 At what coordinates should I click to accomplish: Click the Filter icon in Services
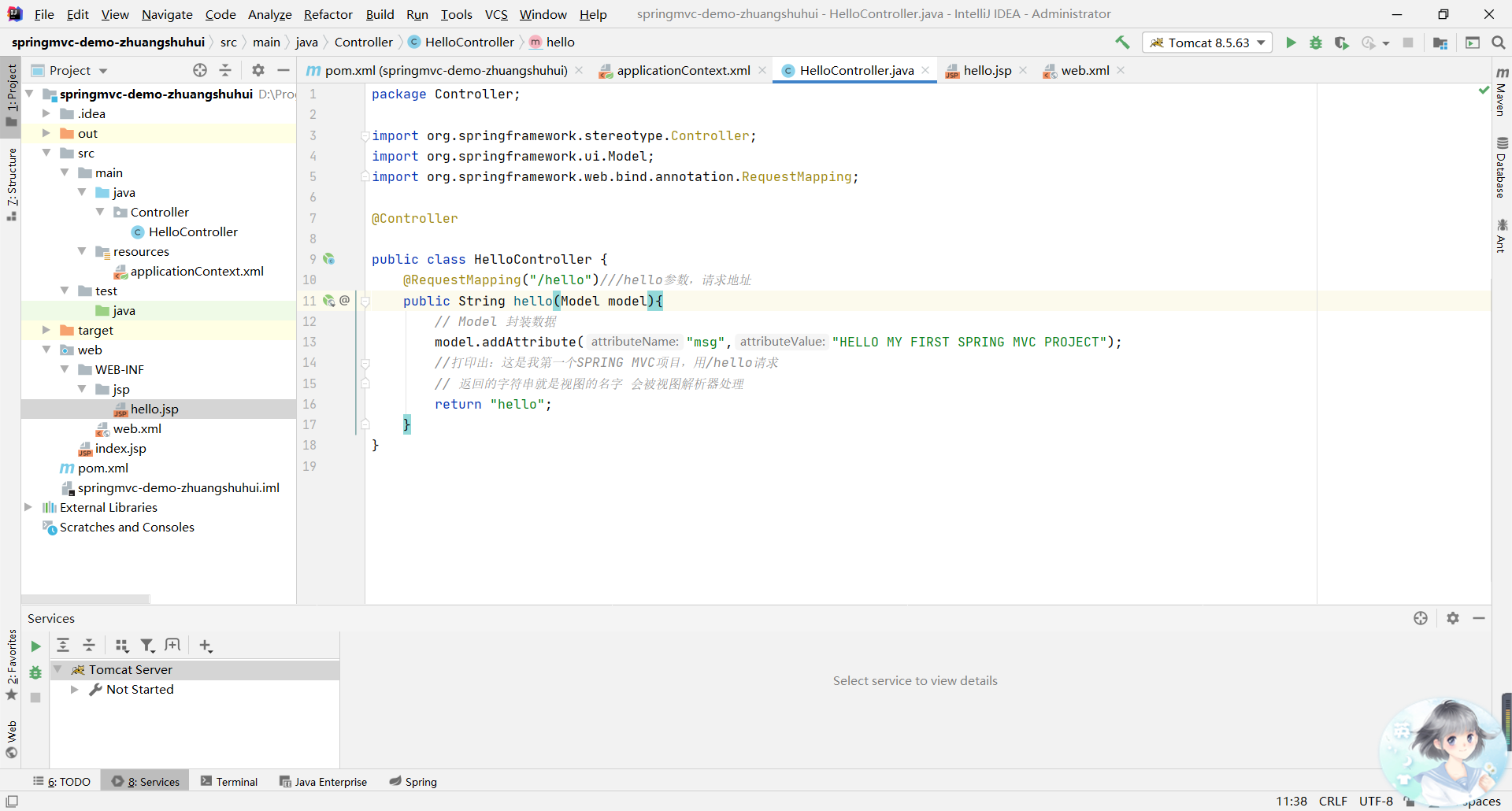(x=147, y=646)
